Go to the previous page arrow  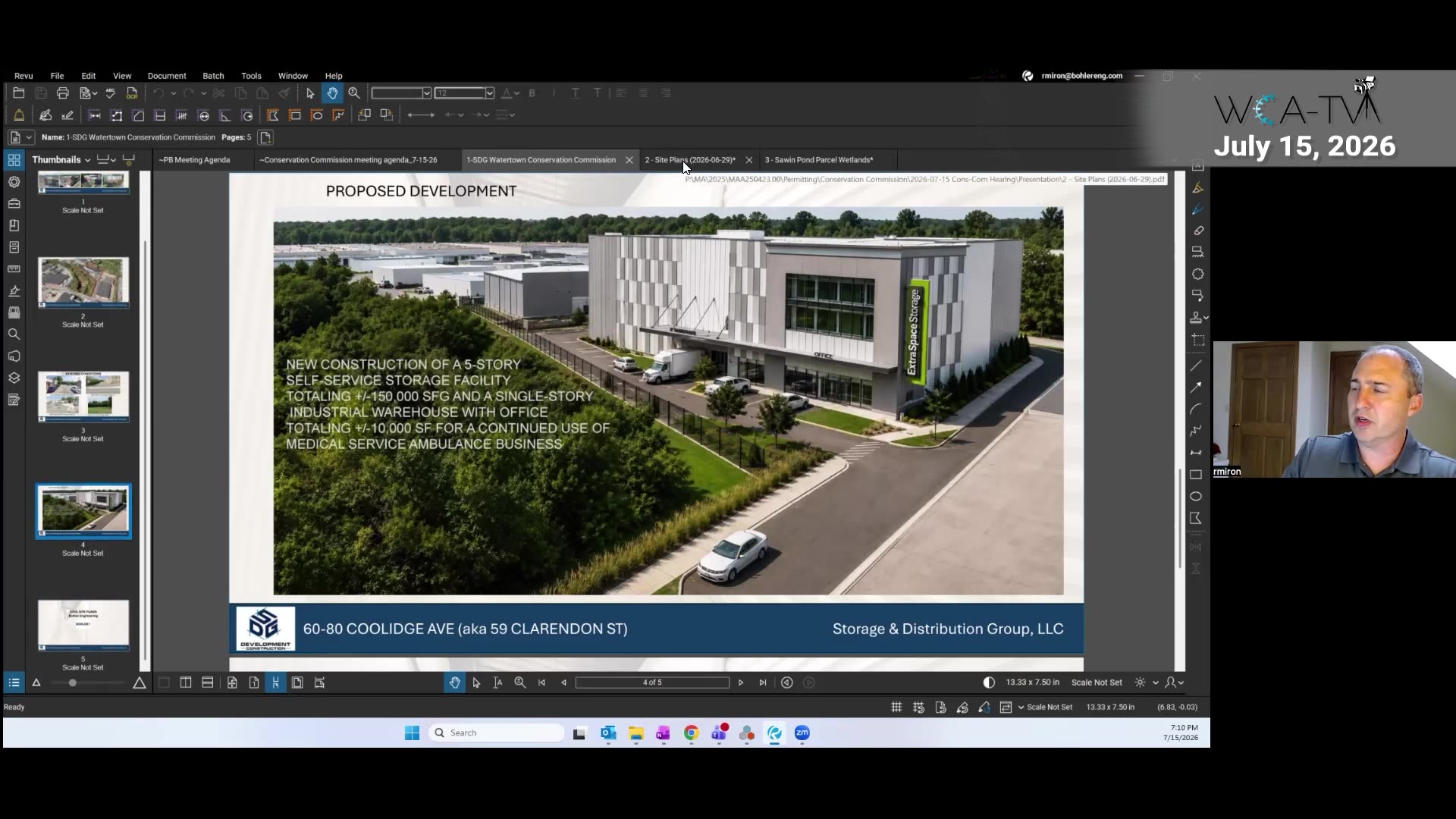coord(563,682)
